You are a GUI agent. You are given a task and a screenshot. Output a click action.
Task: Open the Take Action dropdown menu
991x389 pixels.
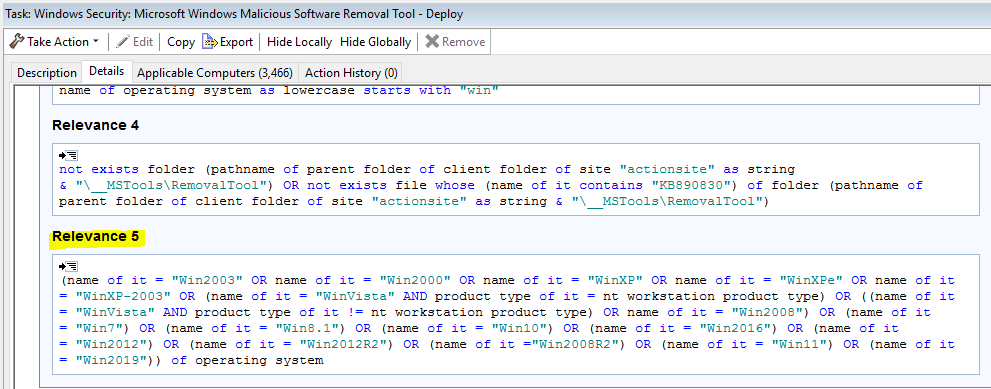pyautogui.click(x=54, y=42)
